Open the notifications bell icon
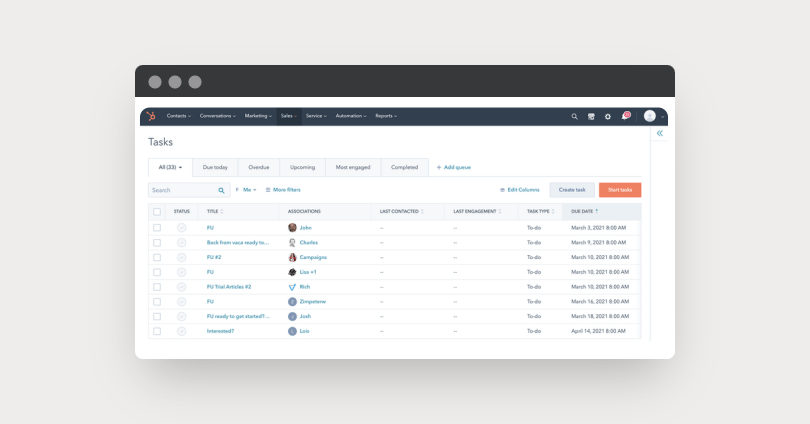The image size is (810, 424). click(625, 116)
